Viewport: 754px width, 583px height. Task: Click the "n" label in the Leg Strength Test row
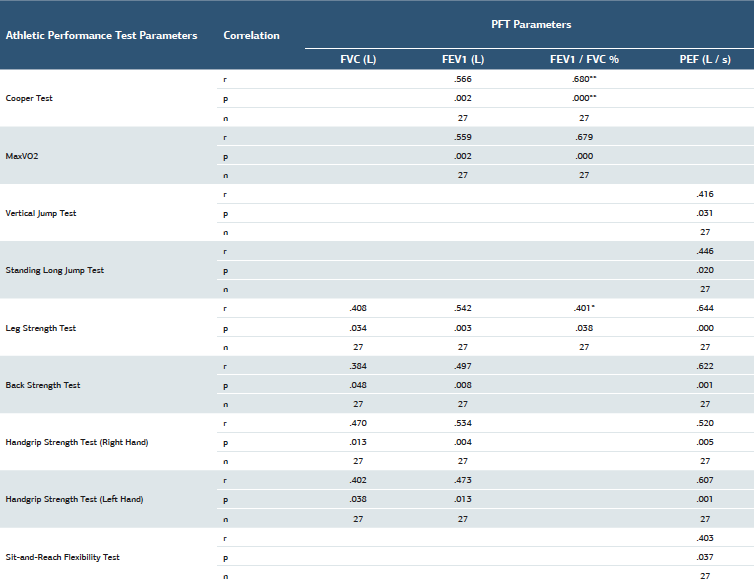click(226, 348)
